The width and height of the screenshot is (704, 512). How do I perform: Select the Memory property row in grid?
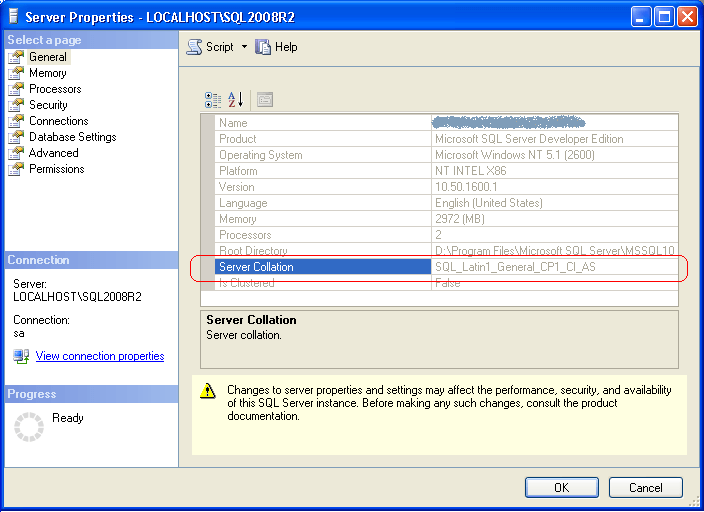(446, 219)
